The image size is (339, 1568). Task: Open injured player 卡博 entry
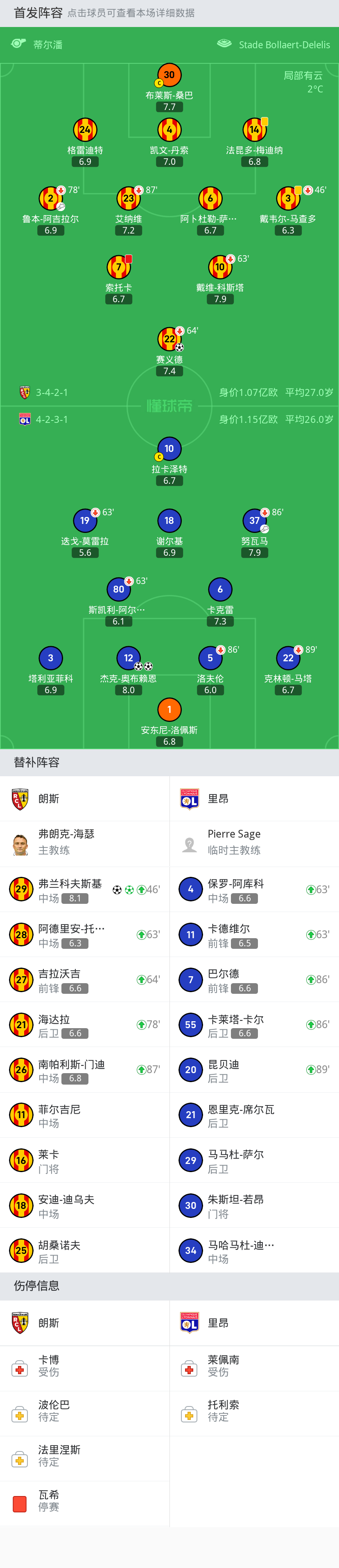tap(85, 1368)
